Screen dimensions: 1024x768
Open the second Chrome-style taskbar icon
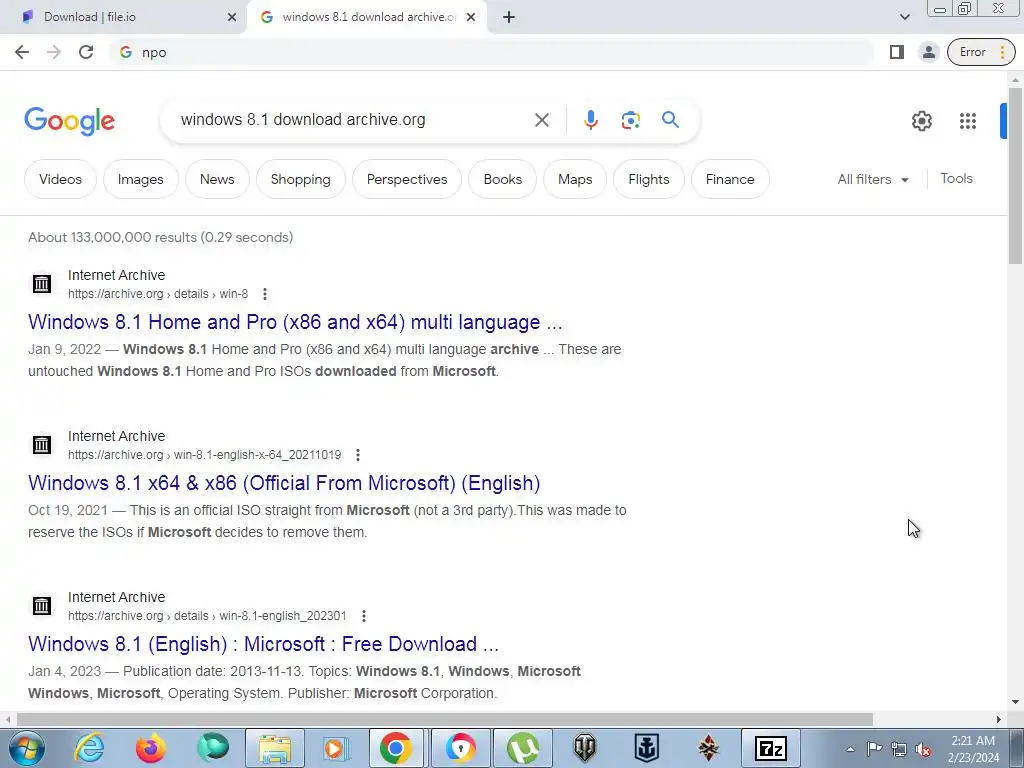460,748
